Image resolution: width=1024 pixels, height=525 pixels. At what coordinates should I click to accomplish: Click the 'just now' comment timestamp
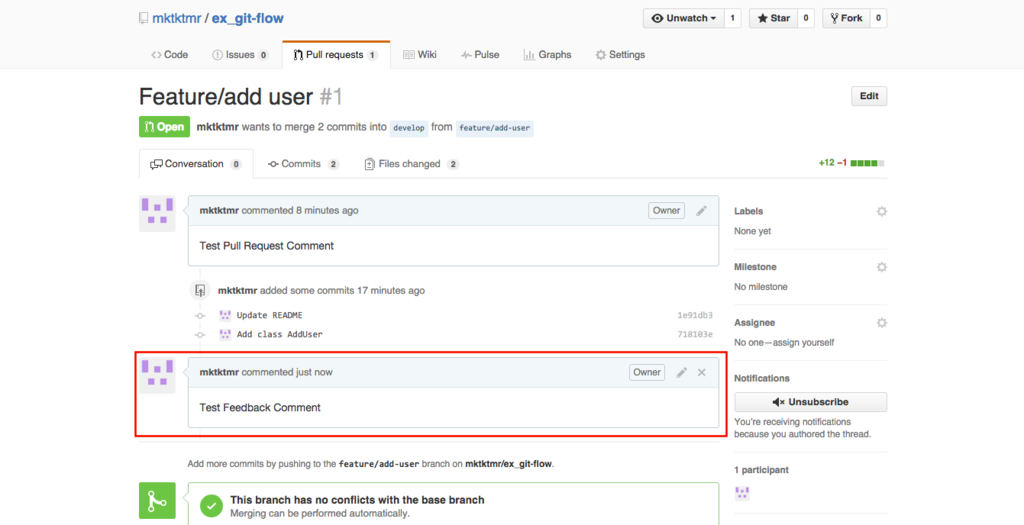pyautogui.click(x=314, y=372)
